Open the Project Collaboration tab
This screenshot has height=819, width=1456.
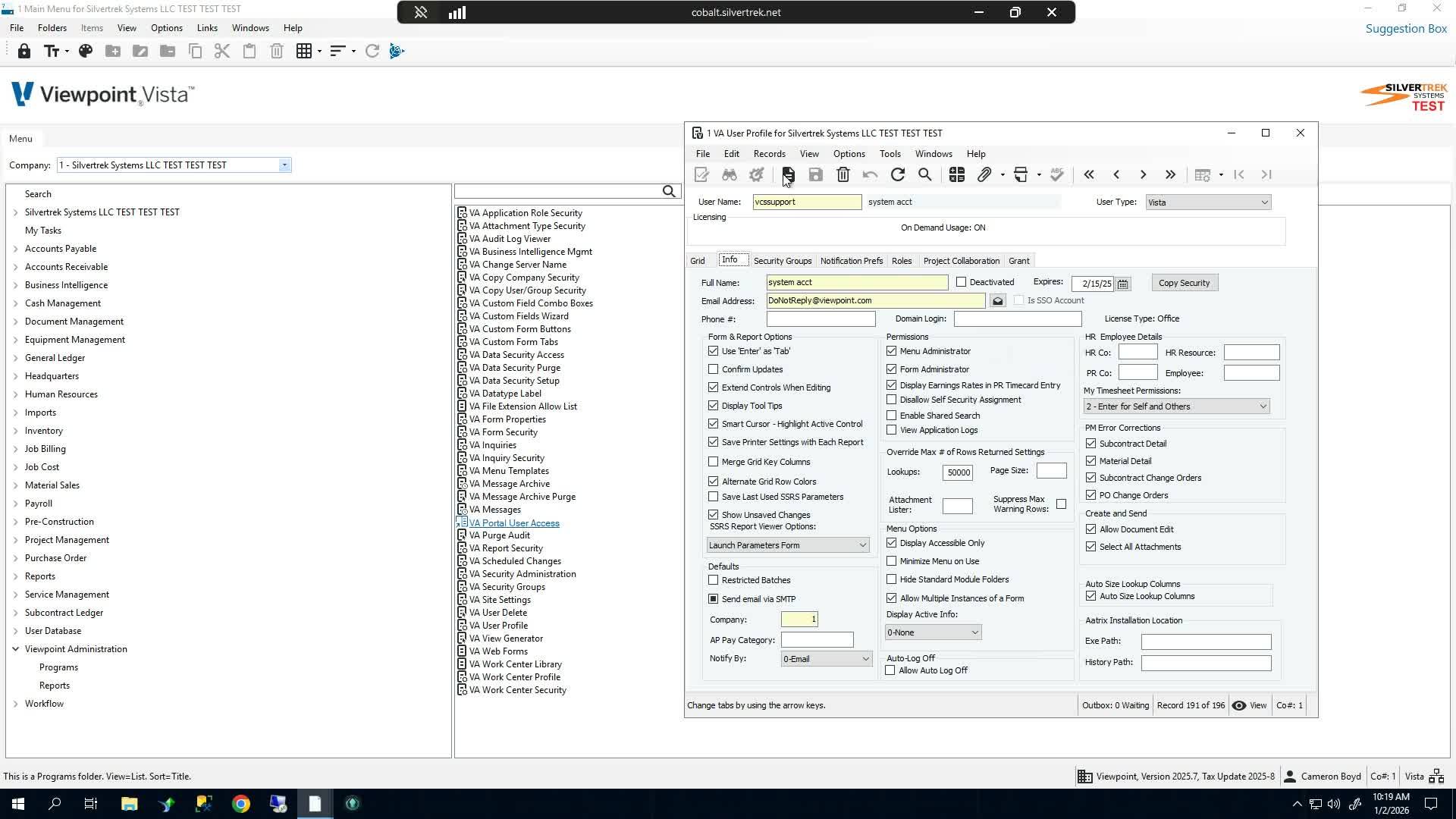(x=962, y=261)
